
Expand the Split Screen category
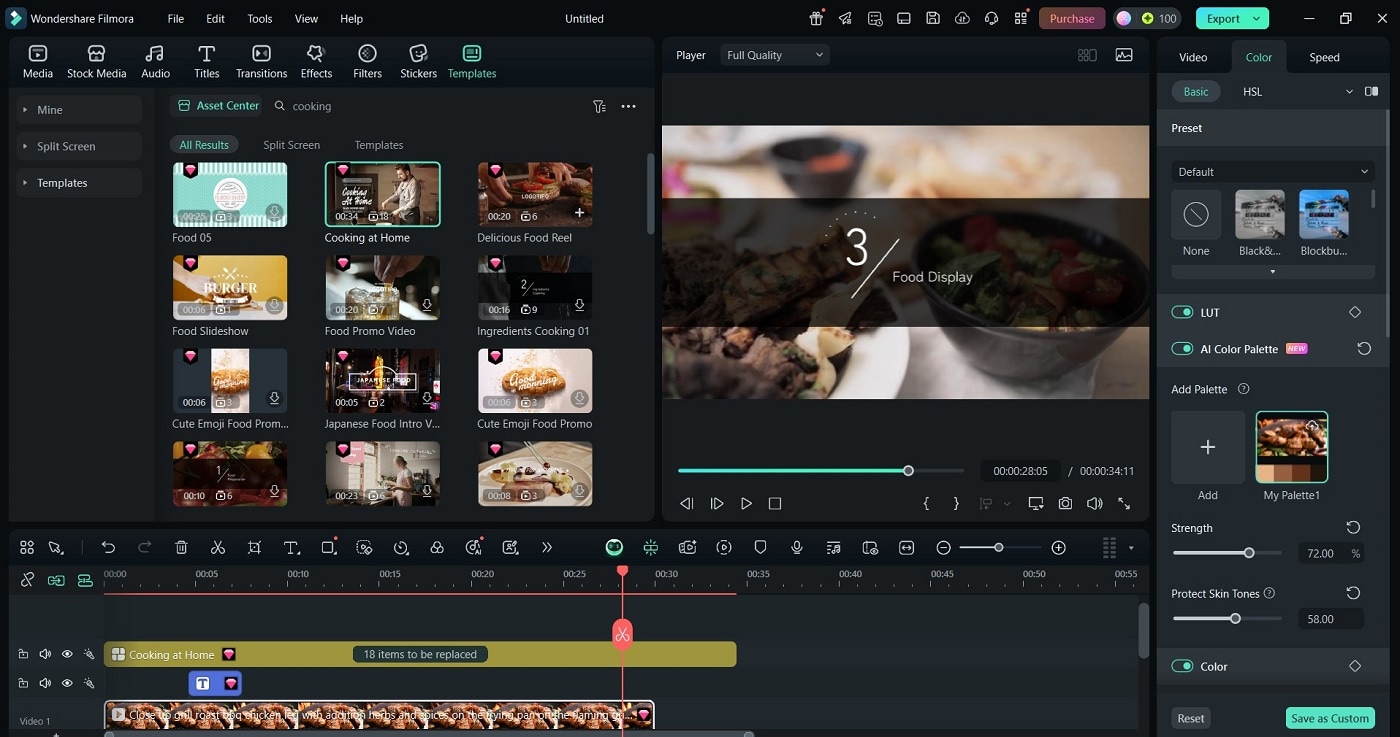tap(79, 146)
